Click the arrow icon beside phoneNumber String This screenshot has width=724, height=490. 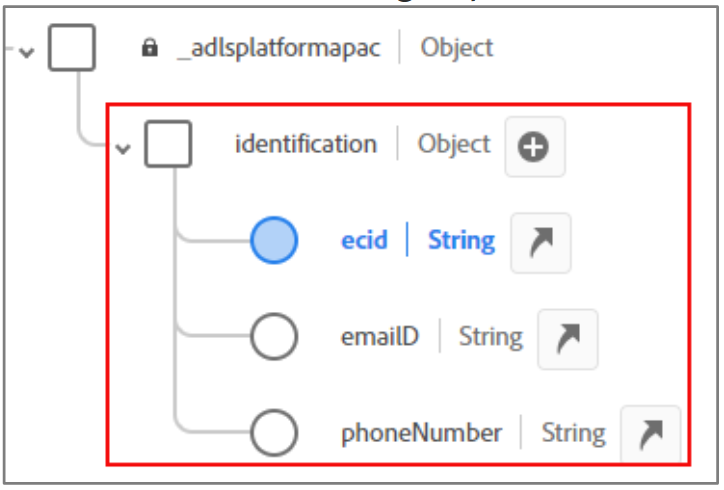(651, 434)
